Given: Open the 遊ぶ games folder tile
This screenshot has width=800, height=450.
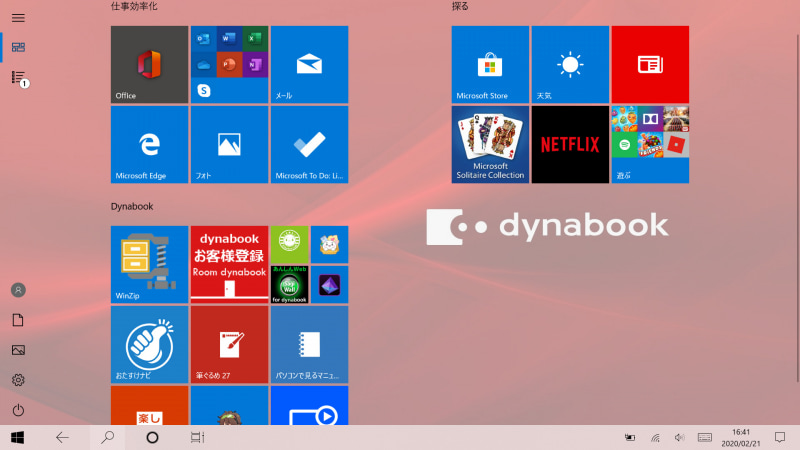Looking at the screenshot, I should click(651, 145).
